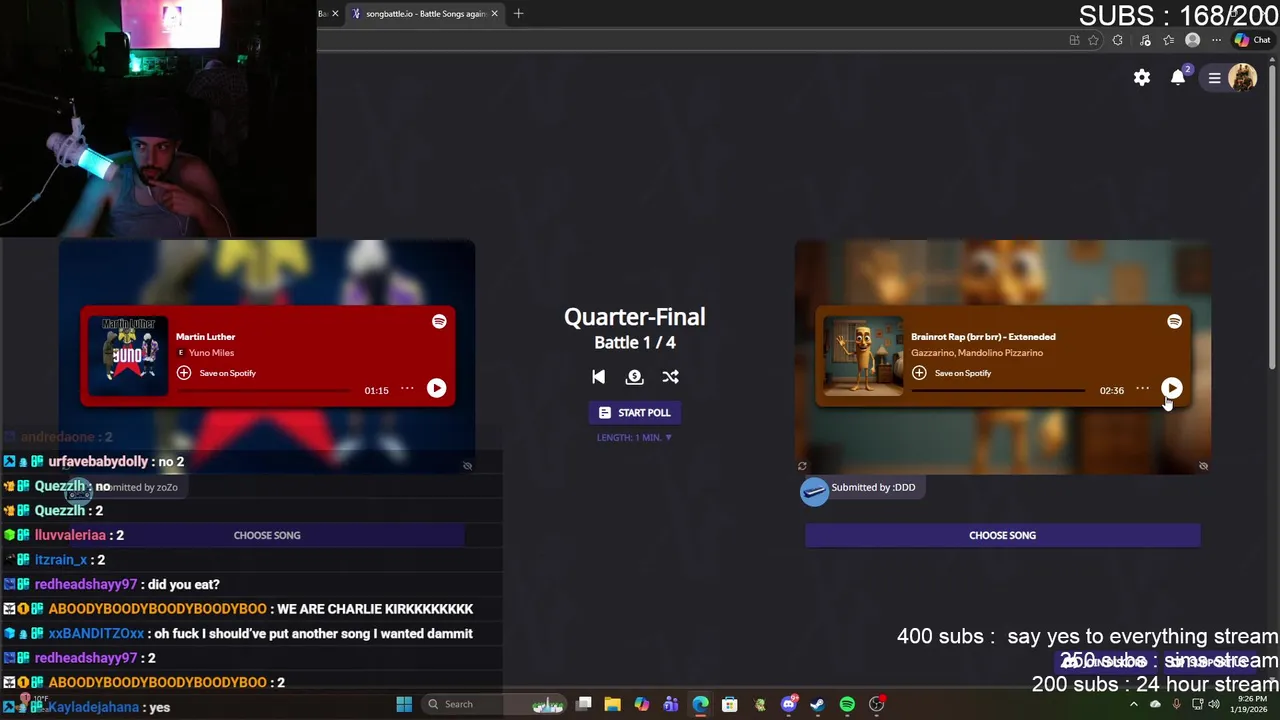The height and width of the screenshot is (720, 1280).
Task: Open the songbattle settings gear
Action: coord(1142,78)
